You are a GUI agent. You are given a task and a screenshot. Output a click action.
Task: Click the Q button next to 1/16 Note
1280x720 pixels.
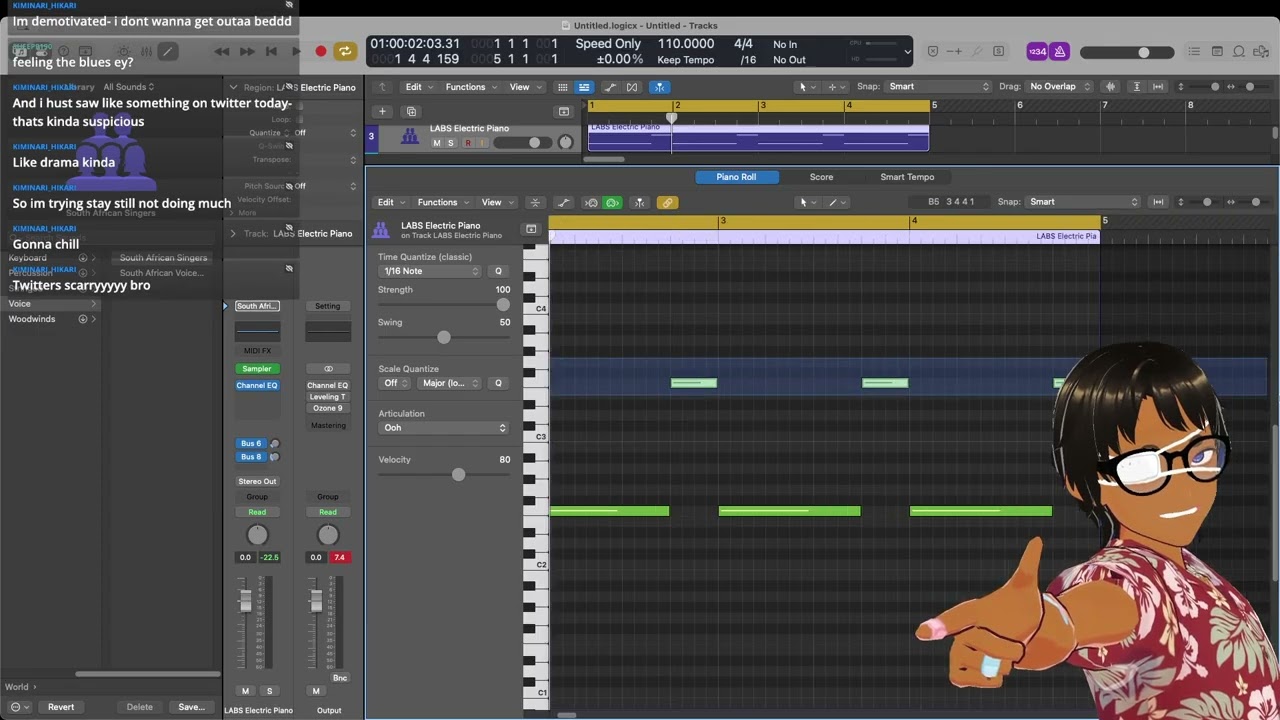click(x=498, y=271)
